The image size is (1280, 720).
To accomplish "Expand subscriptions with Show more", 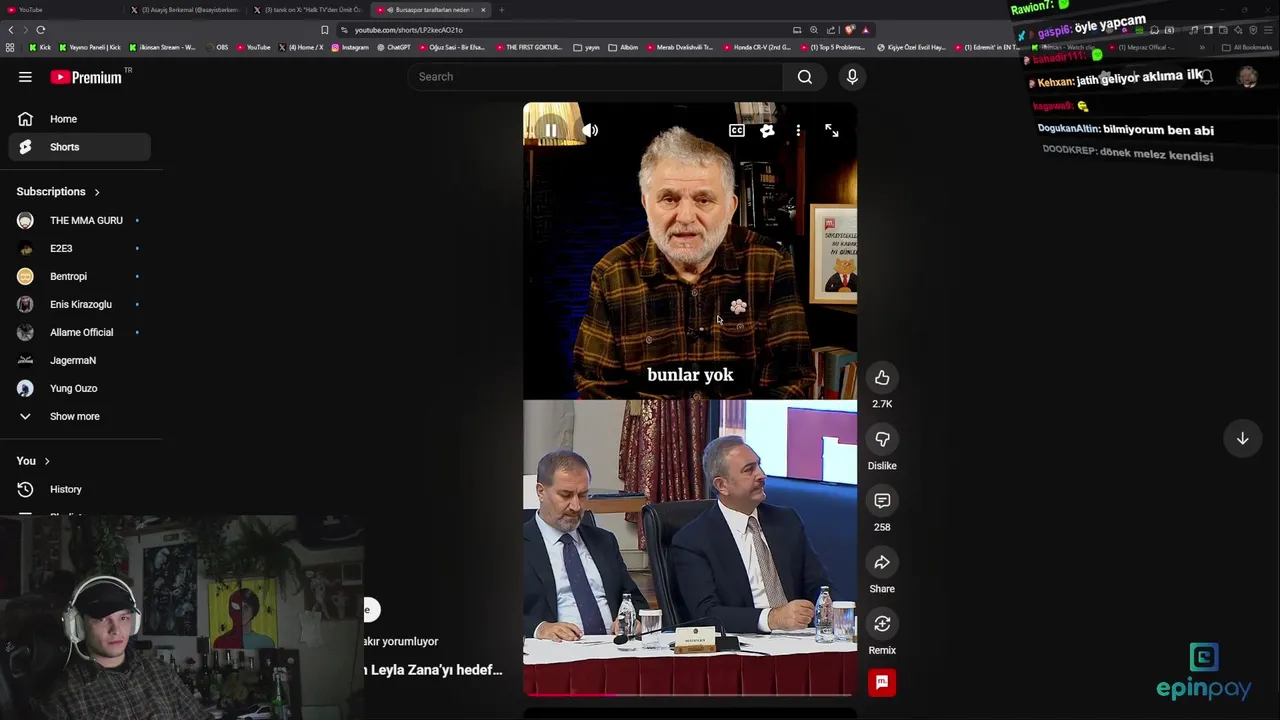I will [80, 416].
